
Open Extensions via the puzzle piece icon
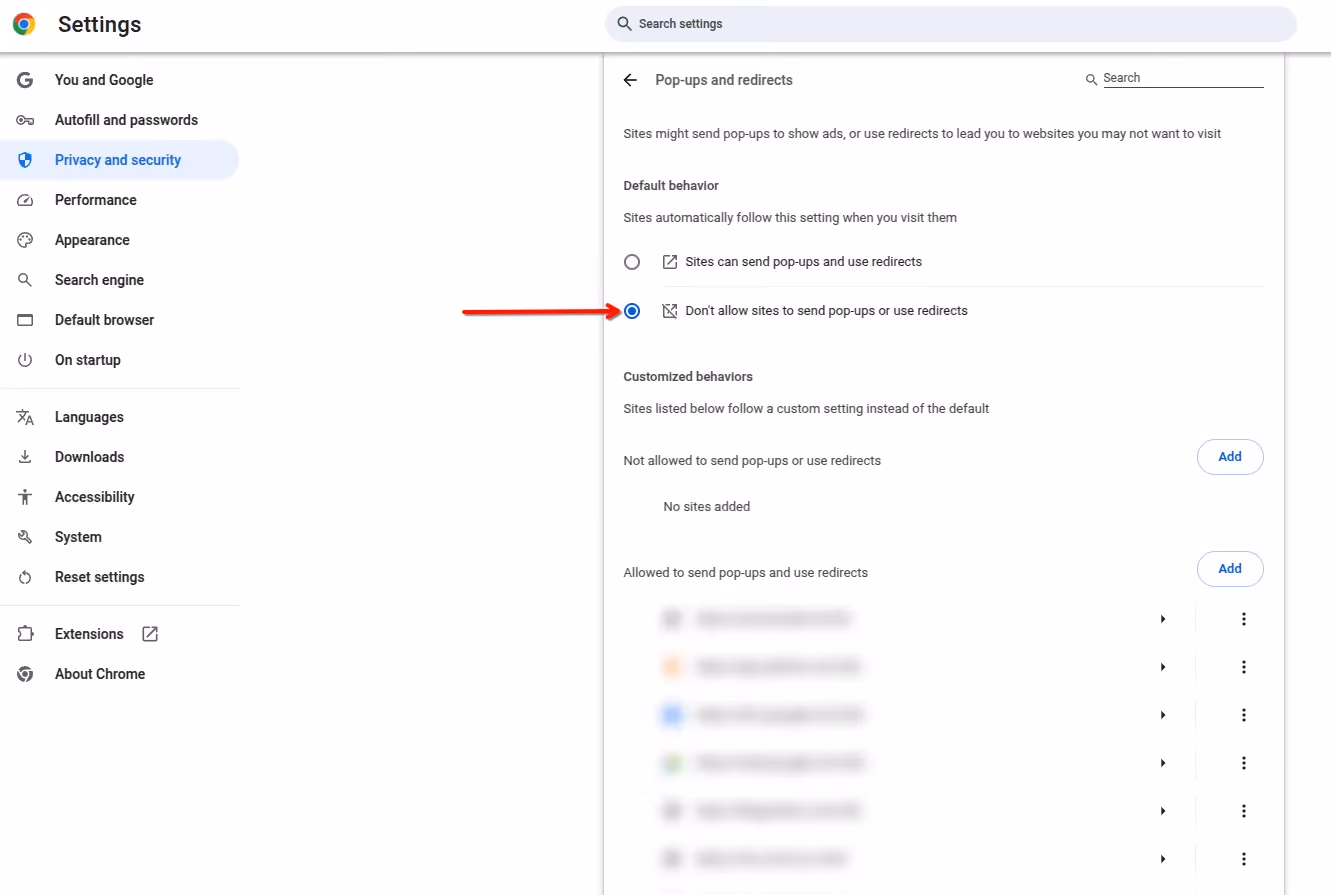point(25,634)
